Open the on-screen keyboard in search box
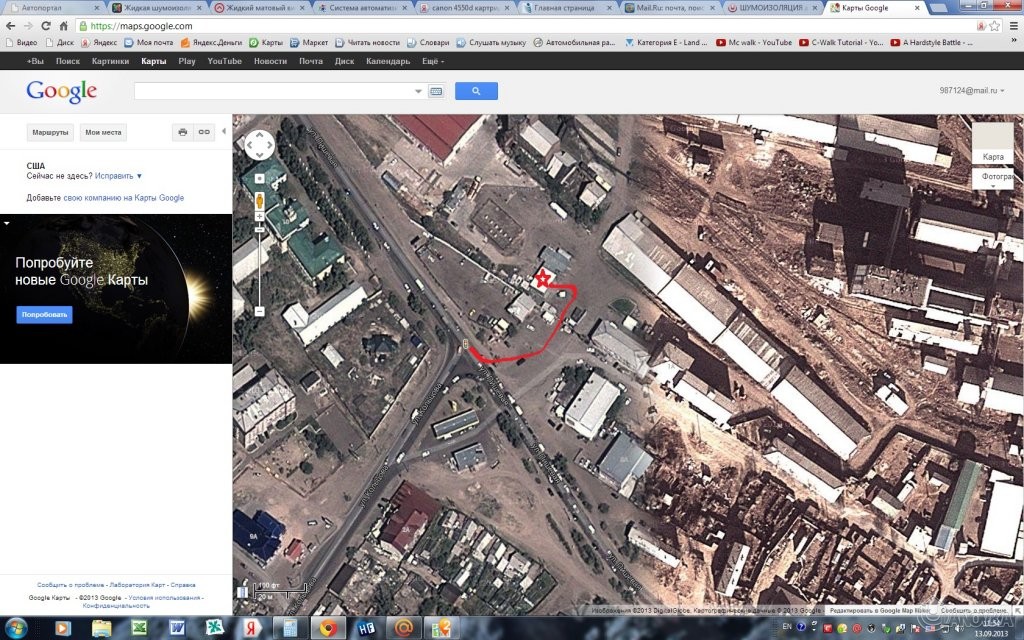1024x640 pixels. click(x=436, y=91)
